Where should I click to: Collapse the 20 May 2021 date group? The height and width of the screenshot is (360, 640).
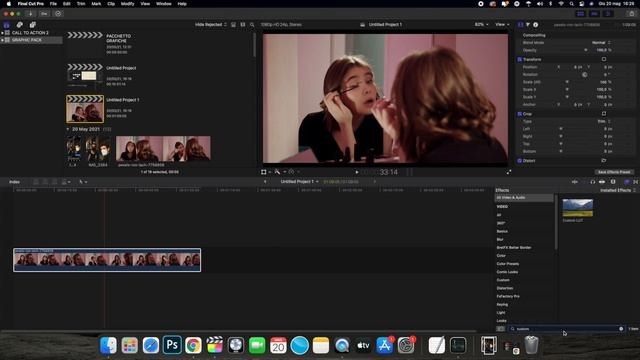pyautogui.click(x=68, y=129)
